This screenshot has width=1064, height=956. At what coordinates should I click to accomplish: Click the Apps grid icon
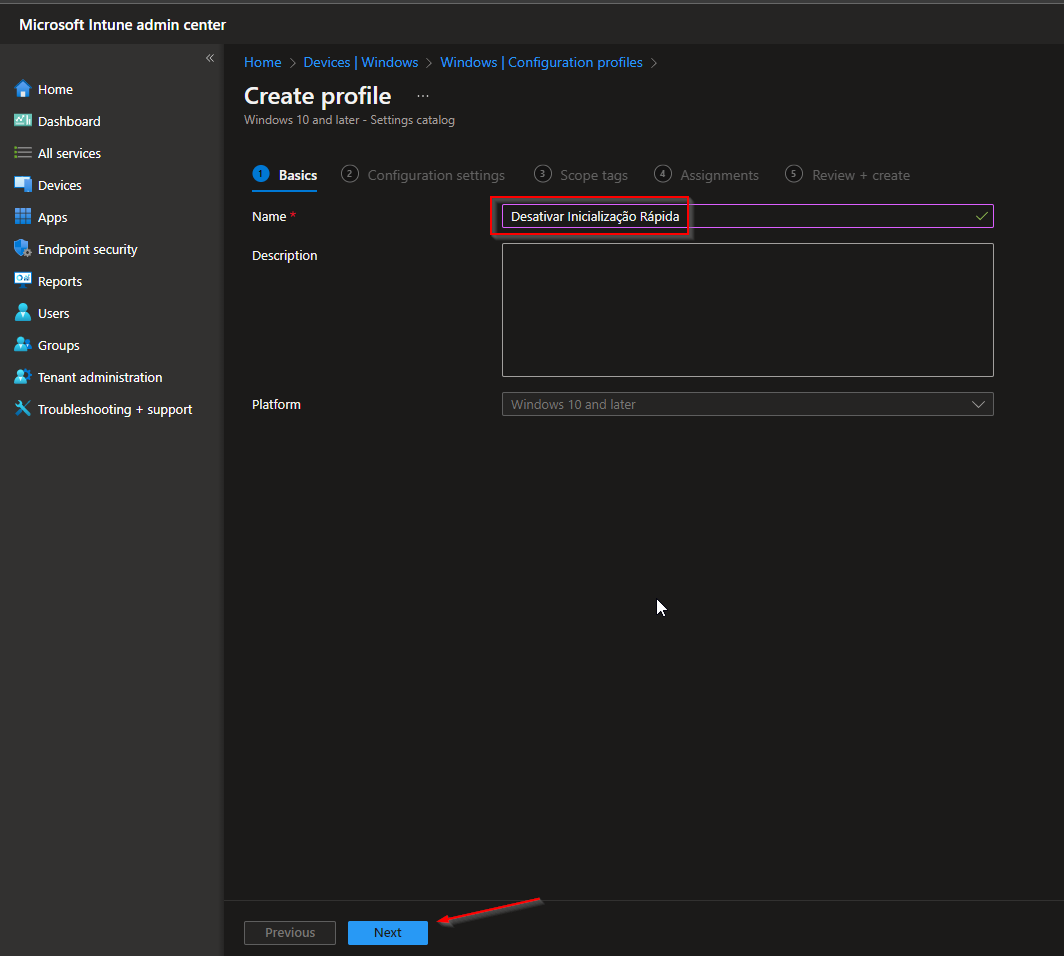click(x=22, y=216)
